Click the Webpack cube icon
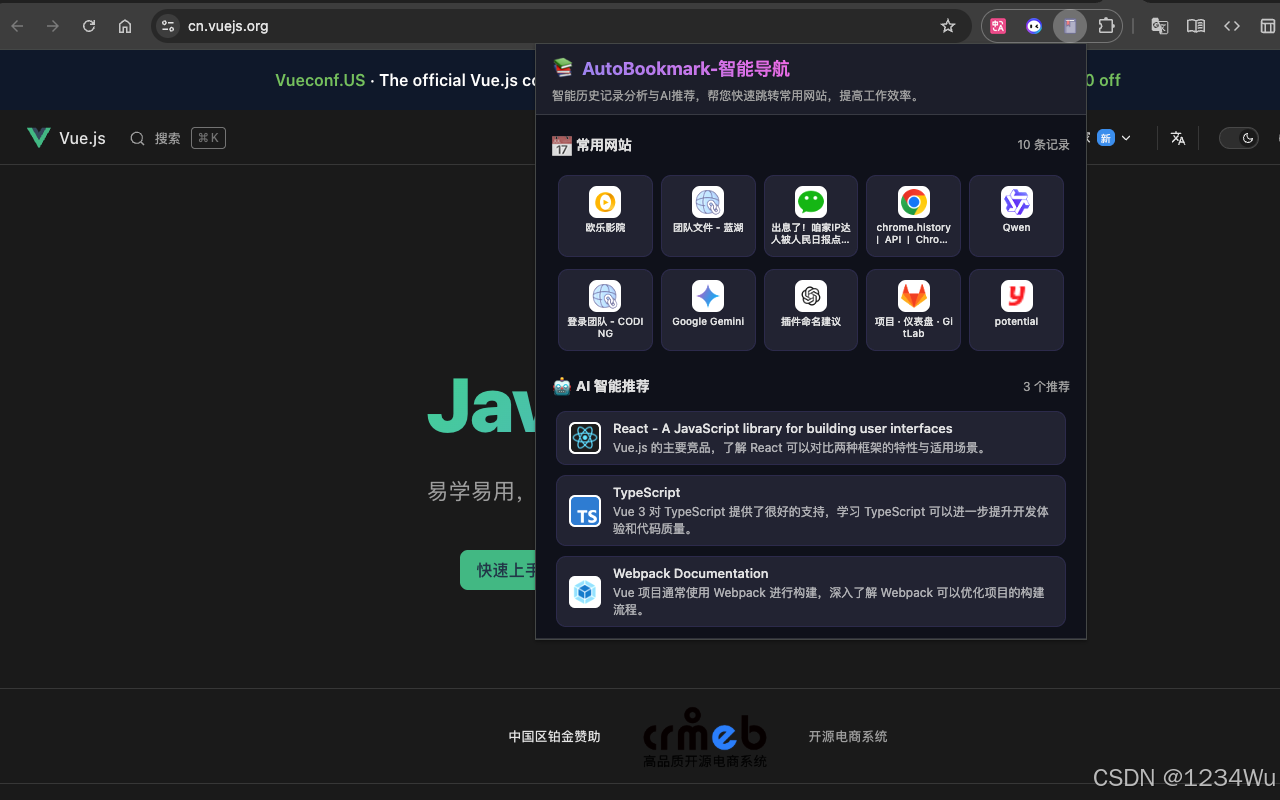 pos(585,592)
